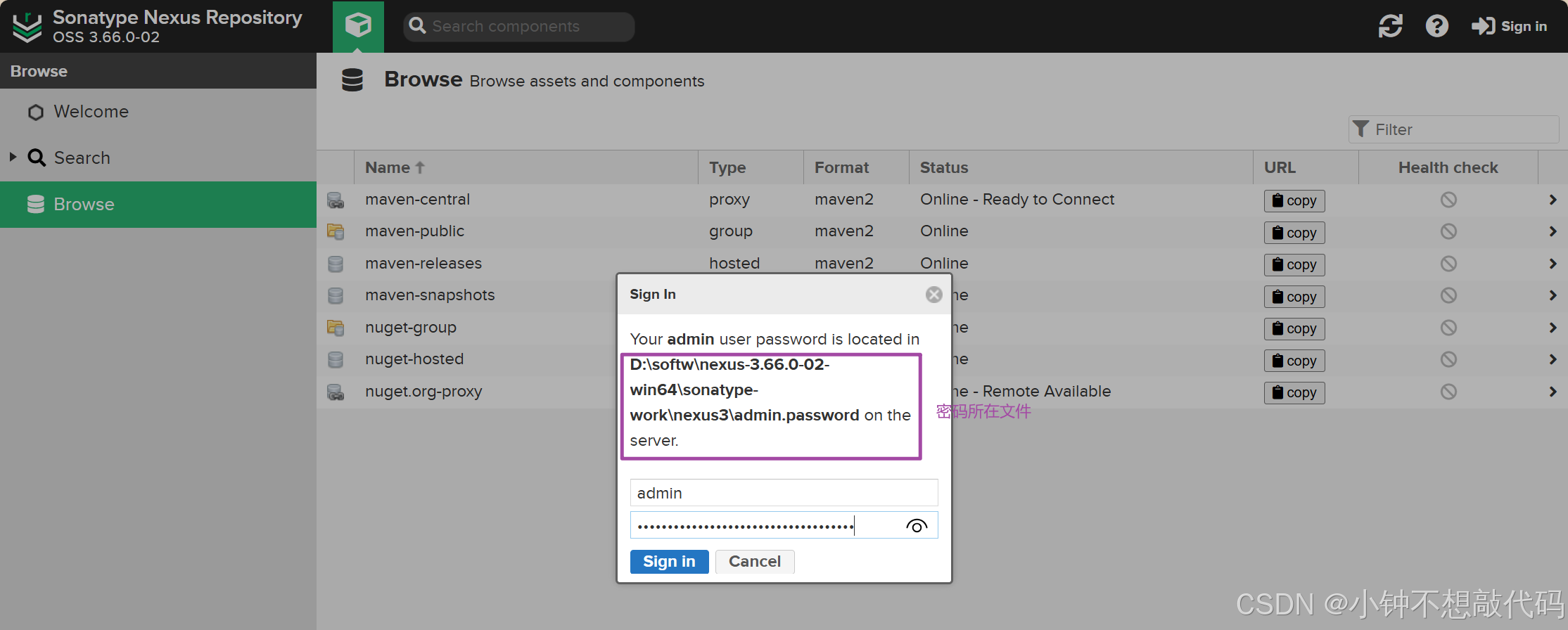Click the admin username field
The image size is (1568, 630).
tap(784, 493)
